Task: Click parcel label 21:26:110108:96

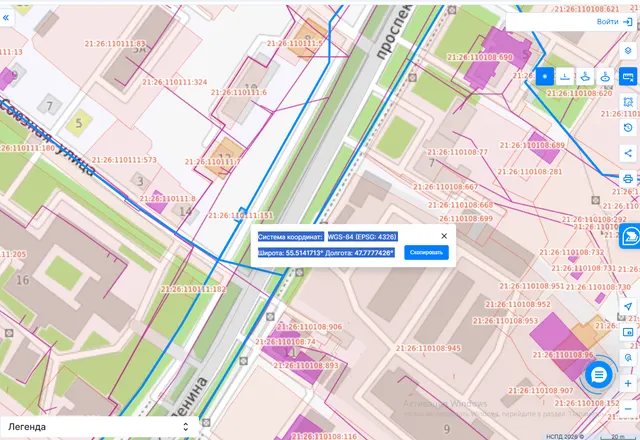Action: 563,355
